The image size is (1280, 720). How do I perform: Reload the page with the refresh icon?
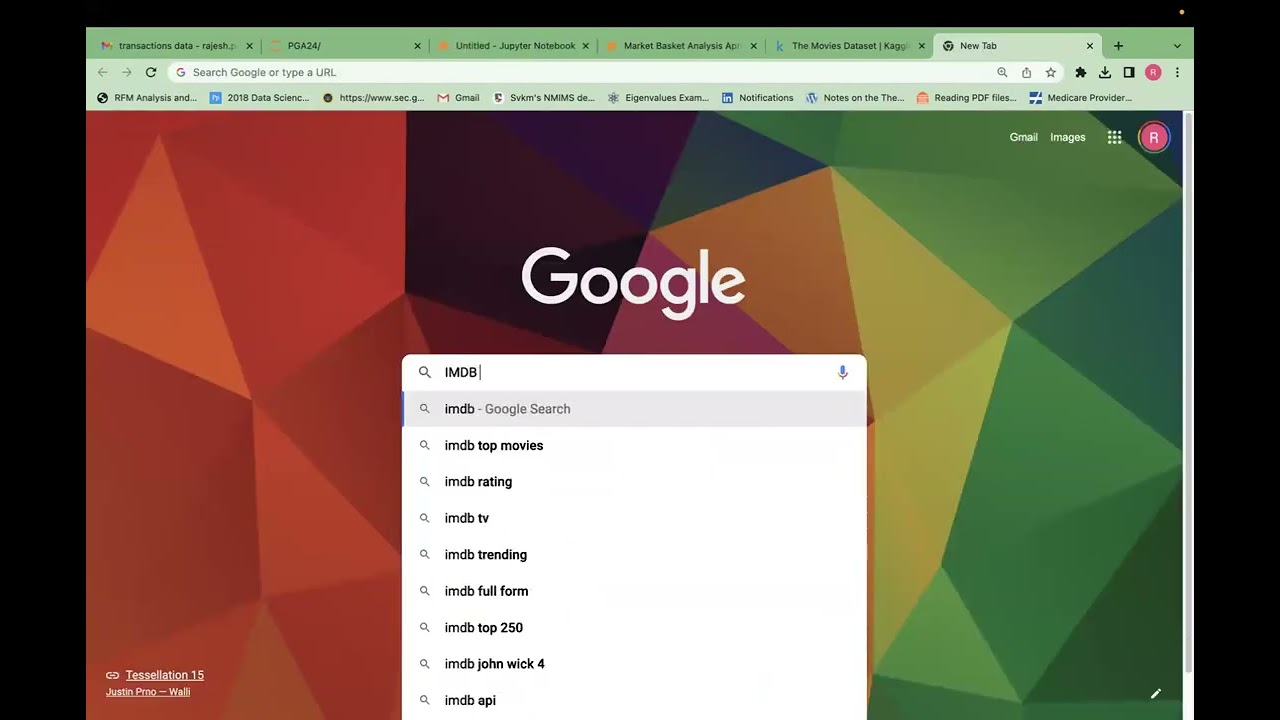tap(151, 72)
